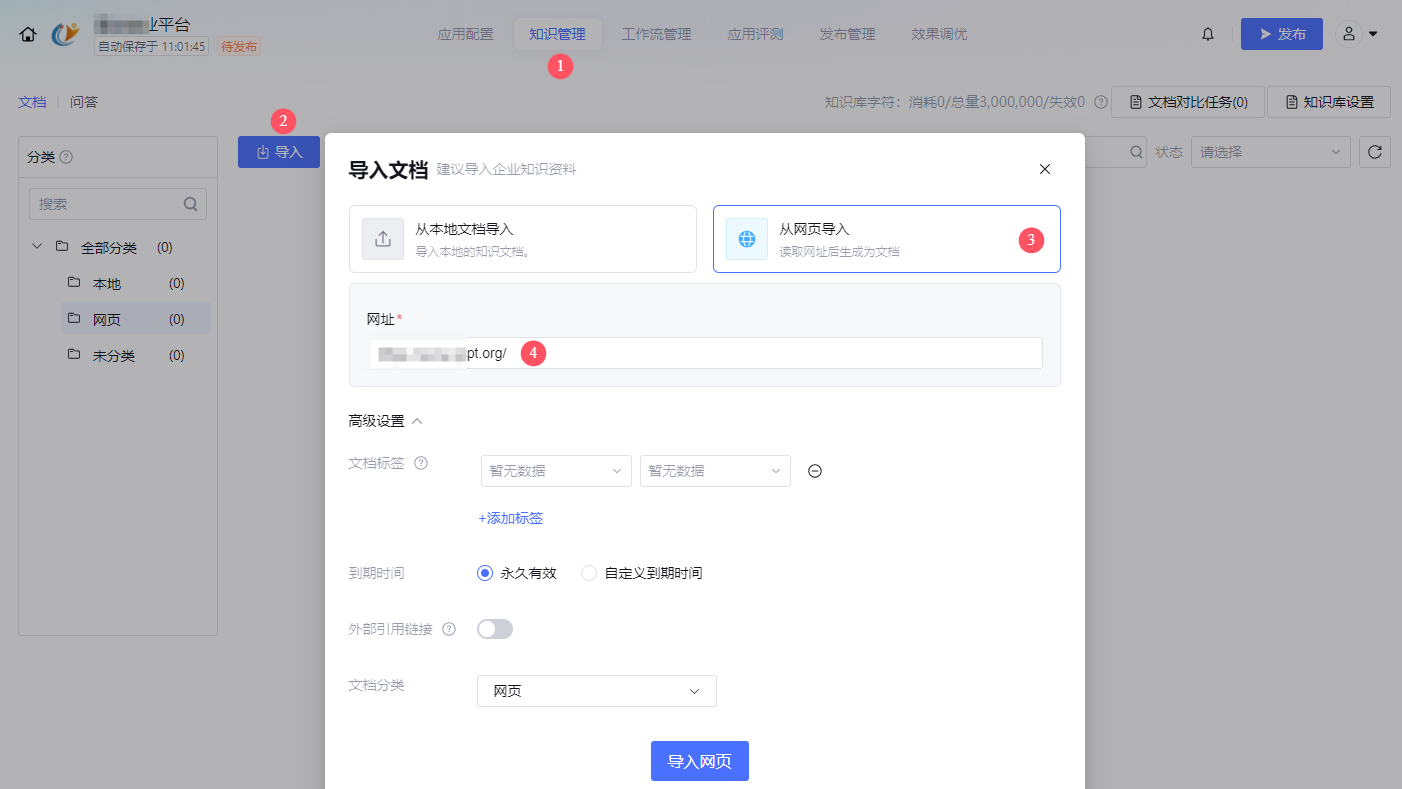This screenshot has height=789, width=1402.
Task: Click the search magnifier in document search
Action: (1136, 152)
